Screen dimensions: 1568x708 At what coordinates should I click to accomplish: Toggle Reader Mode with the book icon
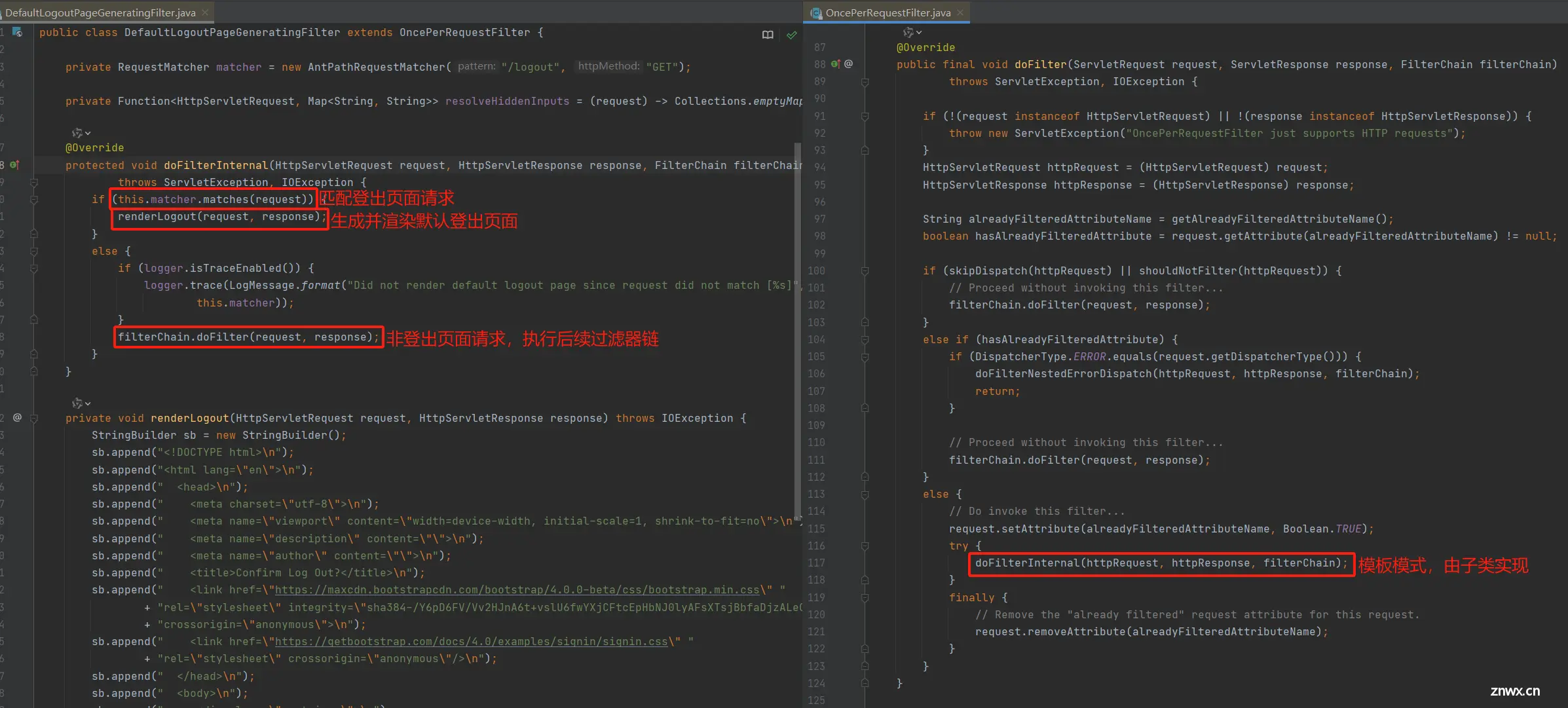768,35
